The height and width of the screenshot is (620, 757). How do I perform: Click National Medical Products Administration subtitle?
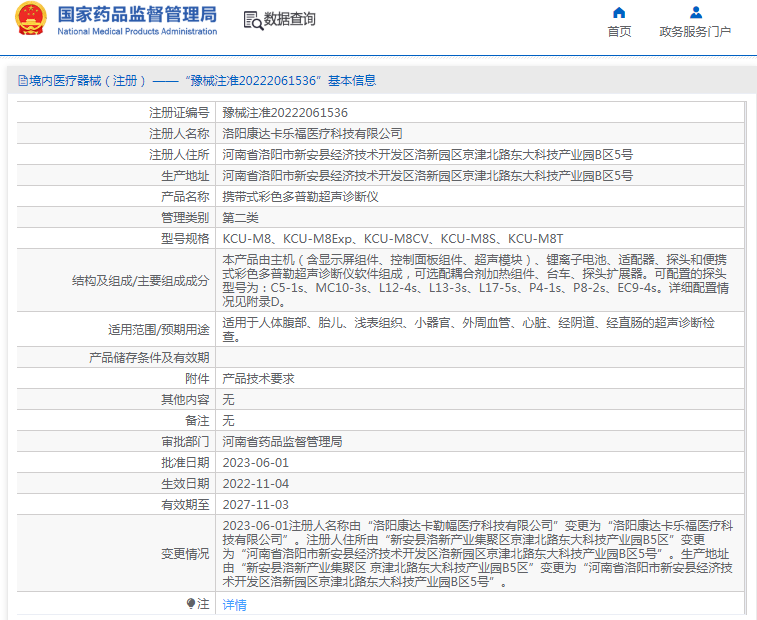pyautogui.click(x=137, y=31)
